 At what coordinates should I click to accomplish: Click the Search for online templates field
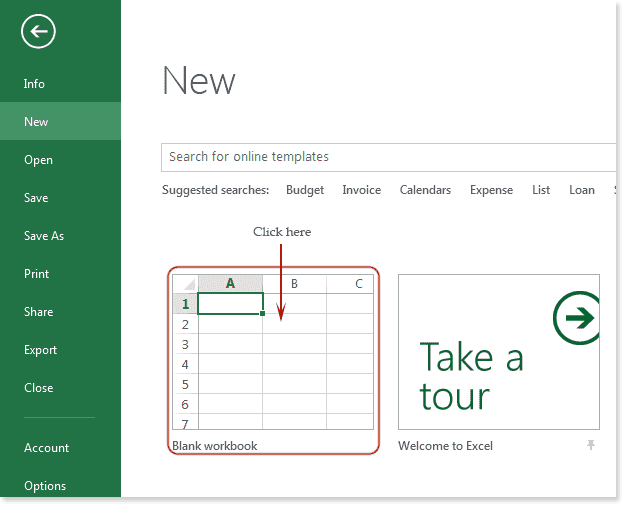389,157
